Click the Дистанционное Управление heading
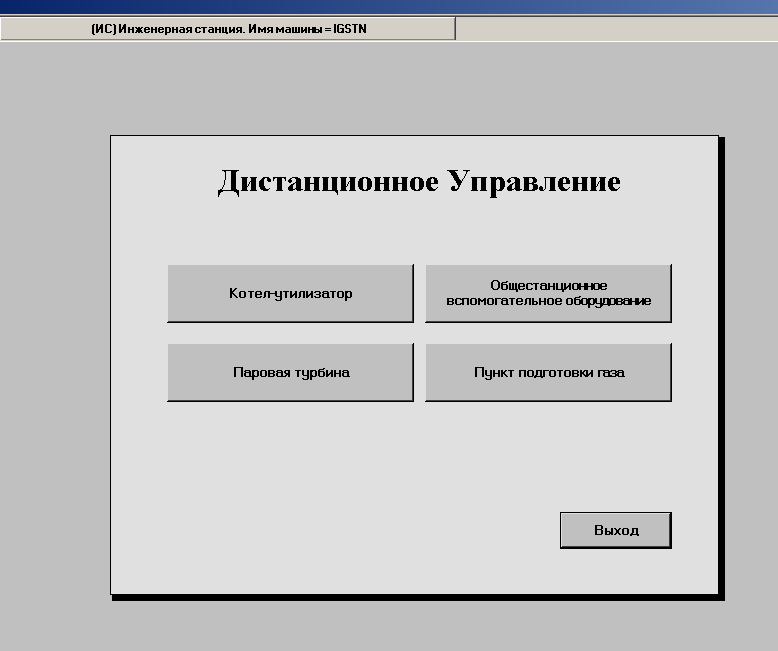This screenshot has height=651, width=778. 419,182
